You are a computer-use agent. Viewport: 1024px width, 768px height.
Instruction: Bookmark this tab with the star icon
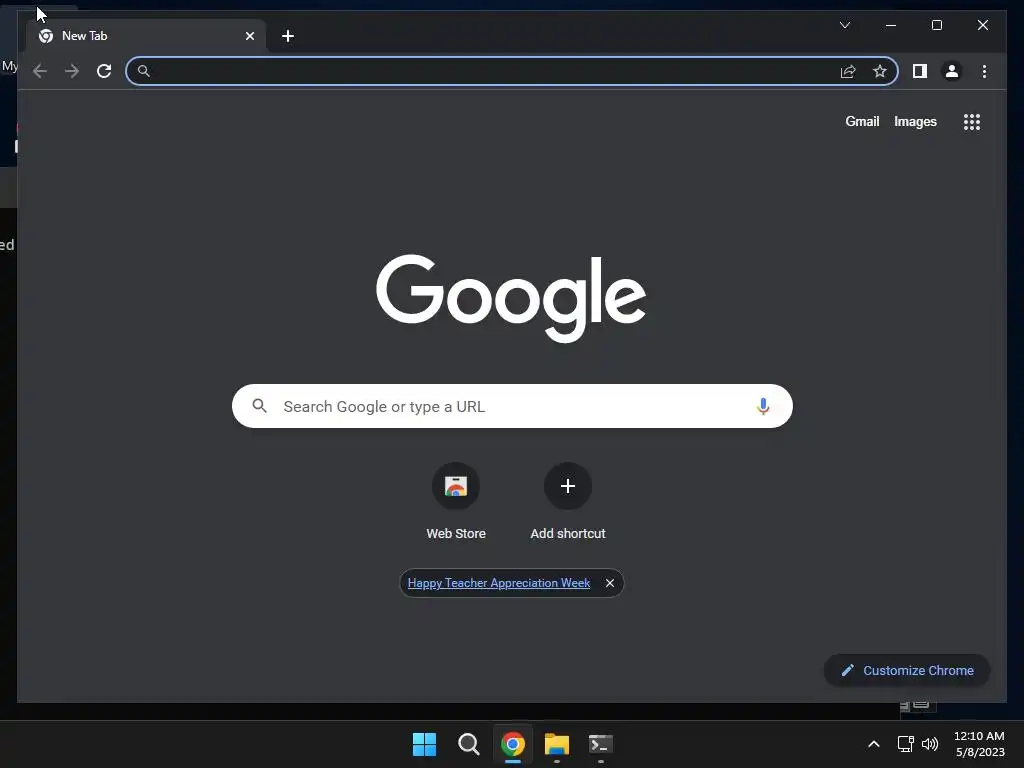880,71
